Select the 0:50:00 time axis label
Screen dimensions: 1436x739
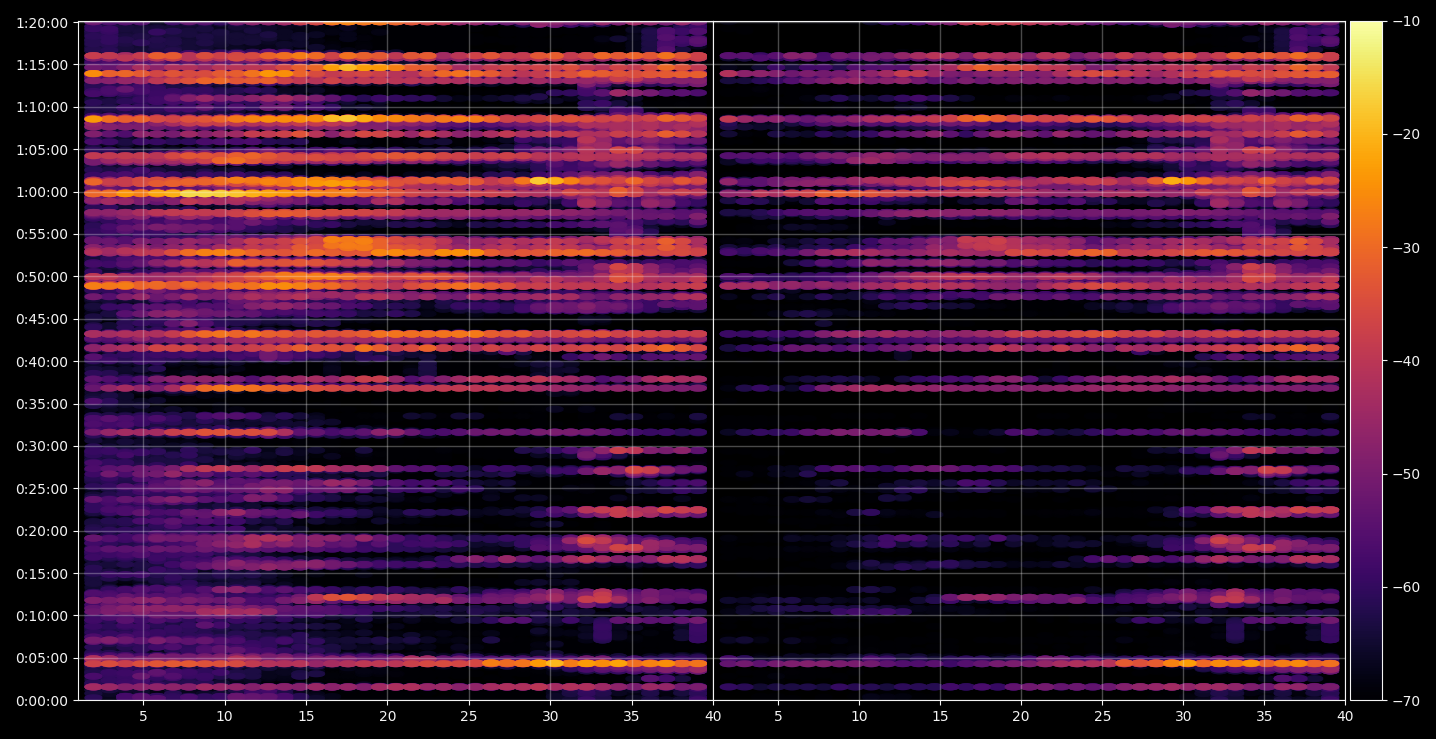tap(42, 277)
